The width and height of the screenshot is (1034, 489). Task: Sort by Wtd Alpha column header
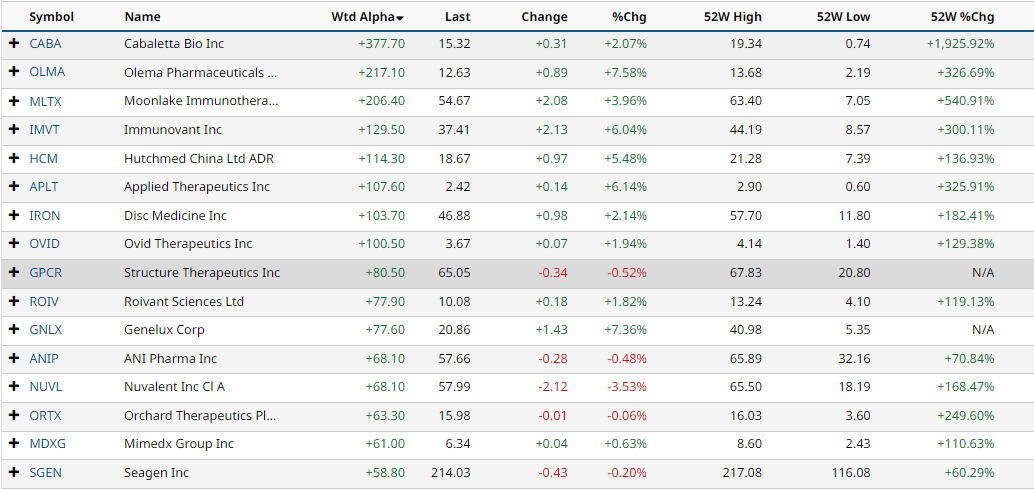[366, 17]
